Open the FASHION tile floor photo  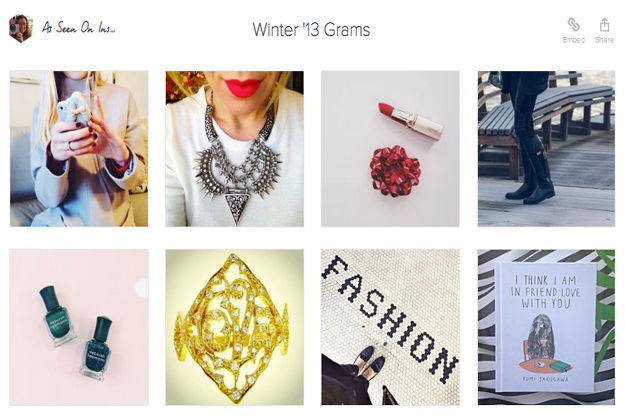pyautogui.click(x=390, y=328)
